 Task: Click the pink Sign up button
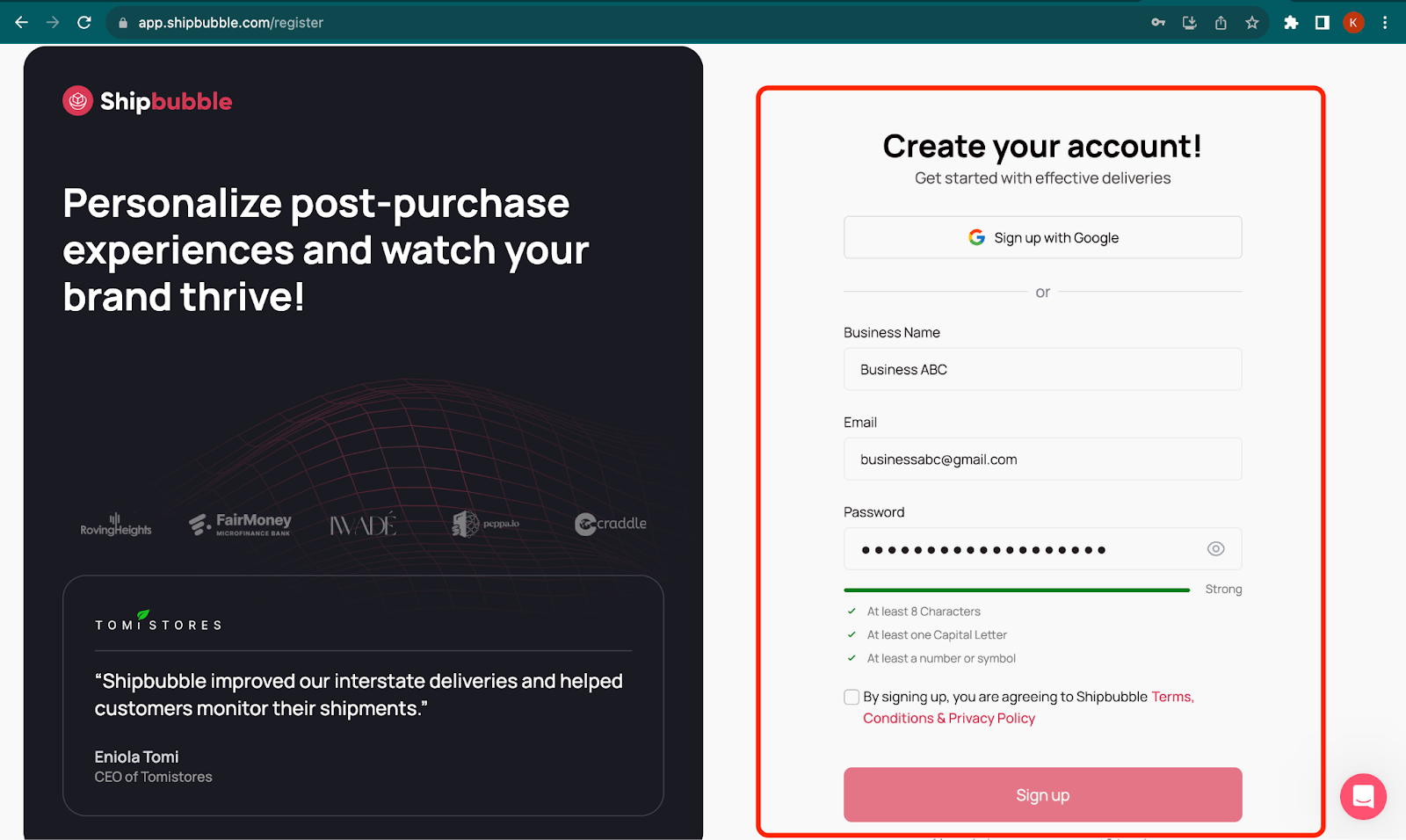tap(1043, 795)
